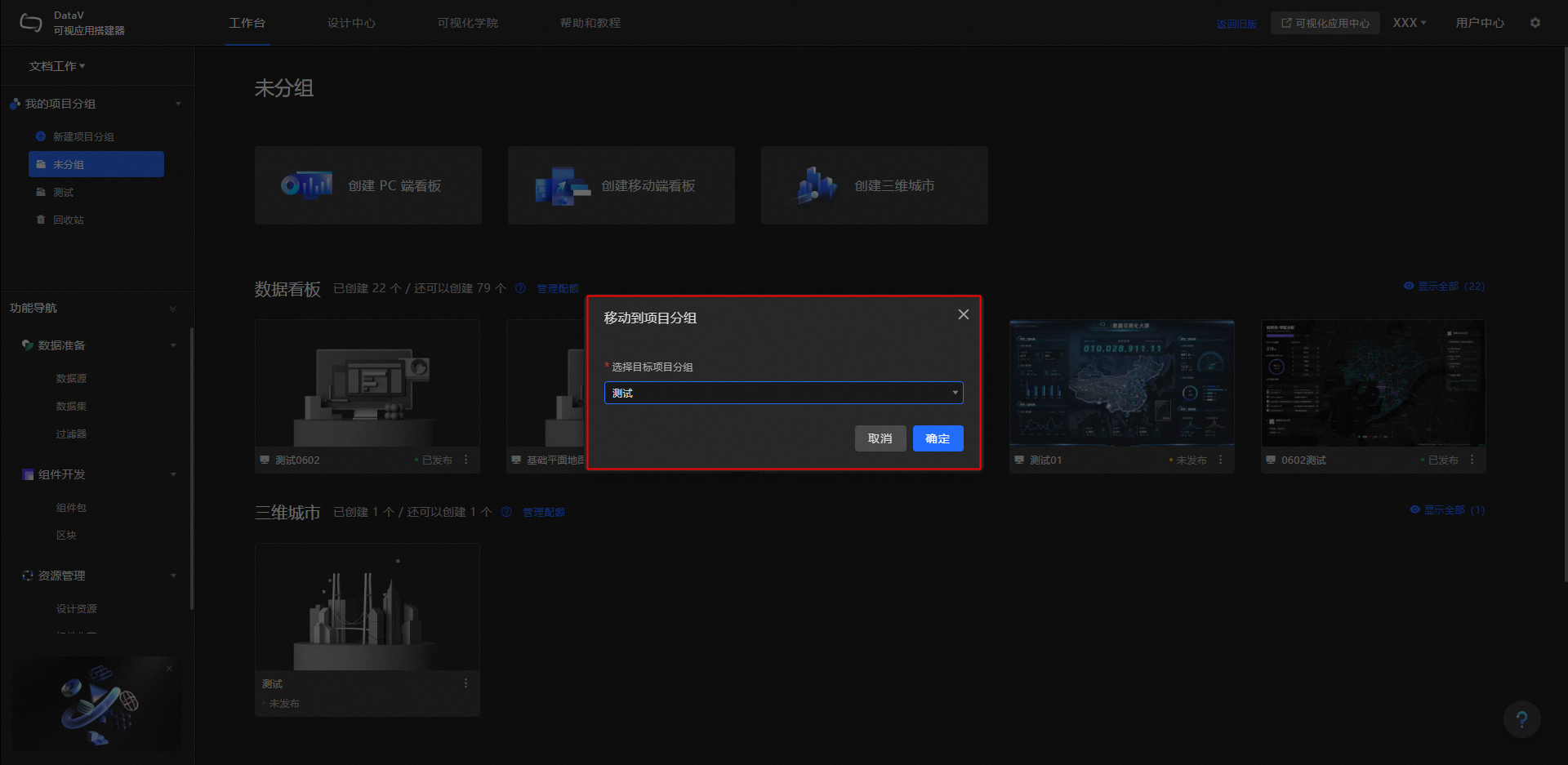
Task: Open the 帮助和教程 tab
Action: (590, 23)
